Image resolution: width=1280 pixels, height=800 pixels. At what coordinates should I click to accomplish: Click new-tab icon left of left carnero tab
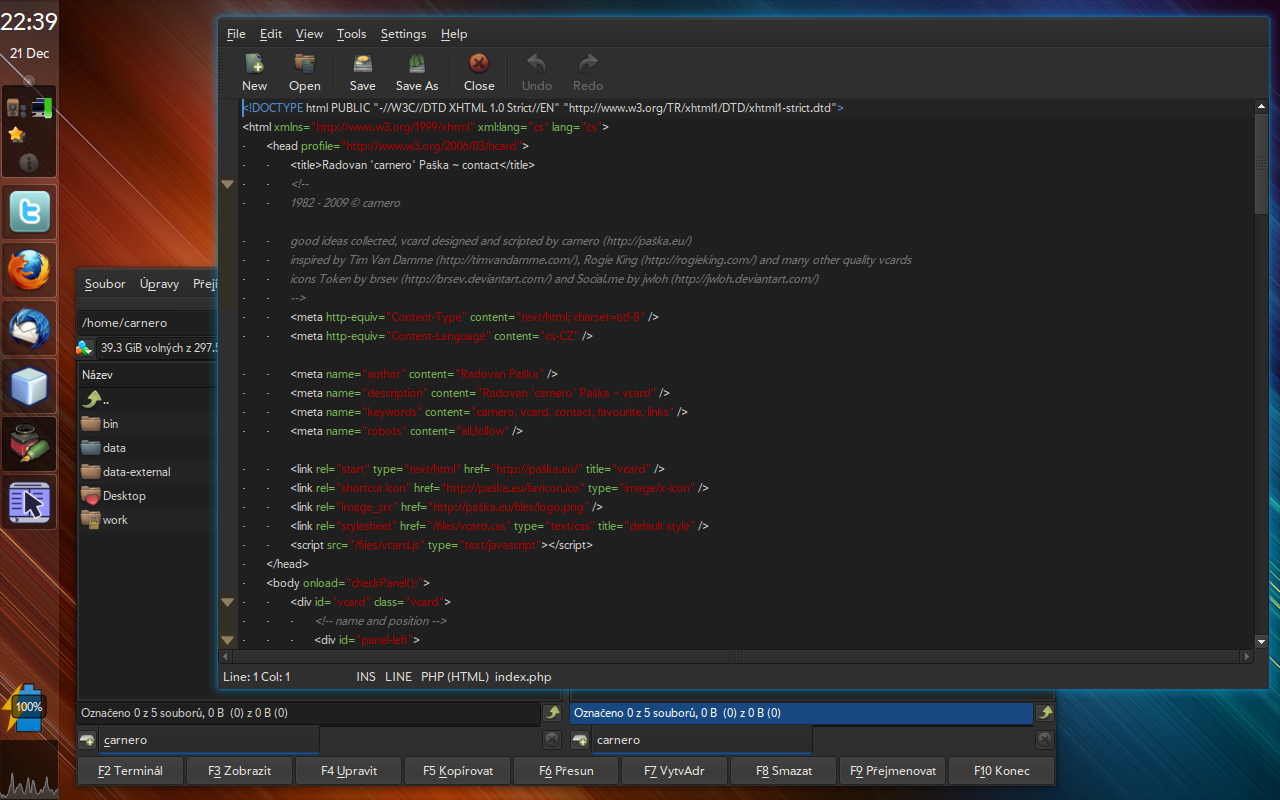87,740
